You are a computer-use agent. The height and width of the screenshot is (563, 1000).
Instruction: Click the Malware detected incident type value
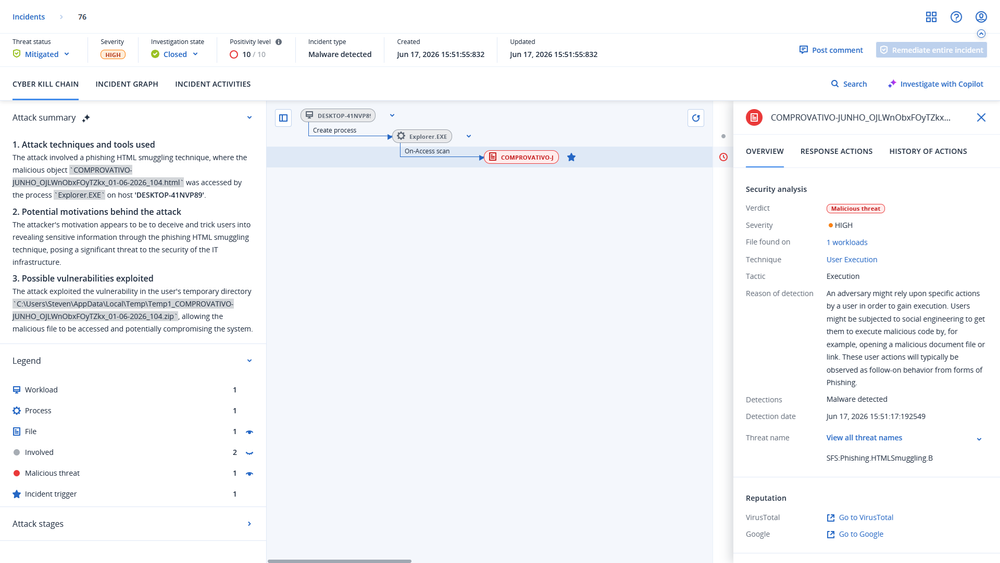(x=340, y=54)
